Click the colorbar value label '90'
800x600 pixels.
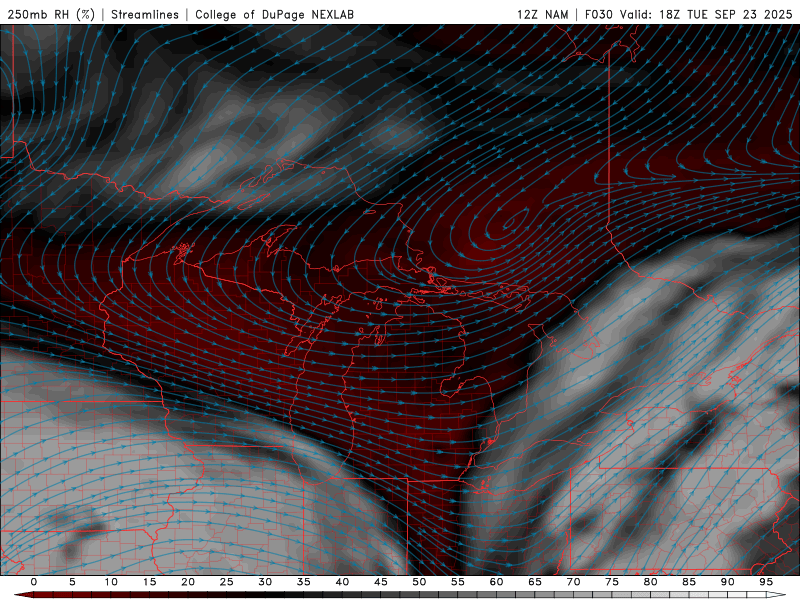point(727,582)
